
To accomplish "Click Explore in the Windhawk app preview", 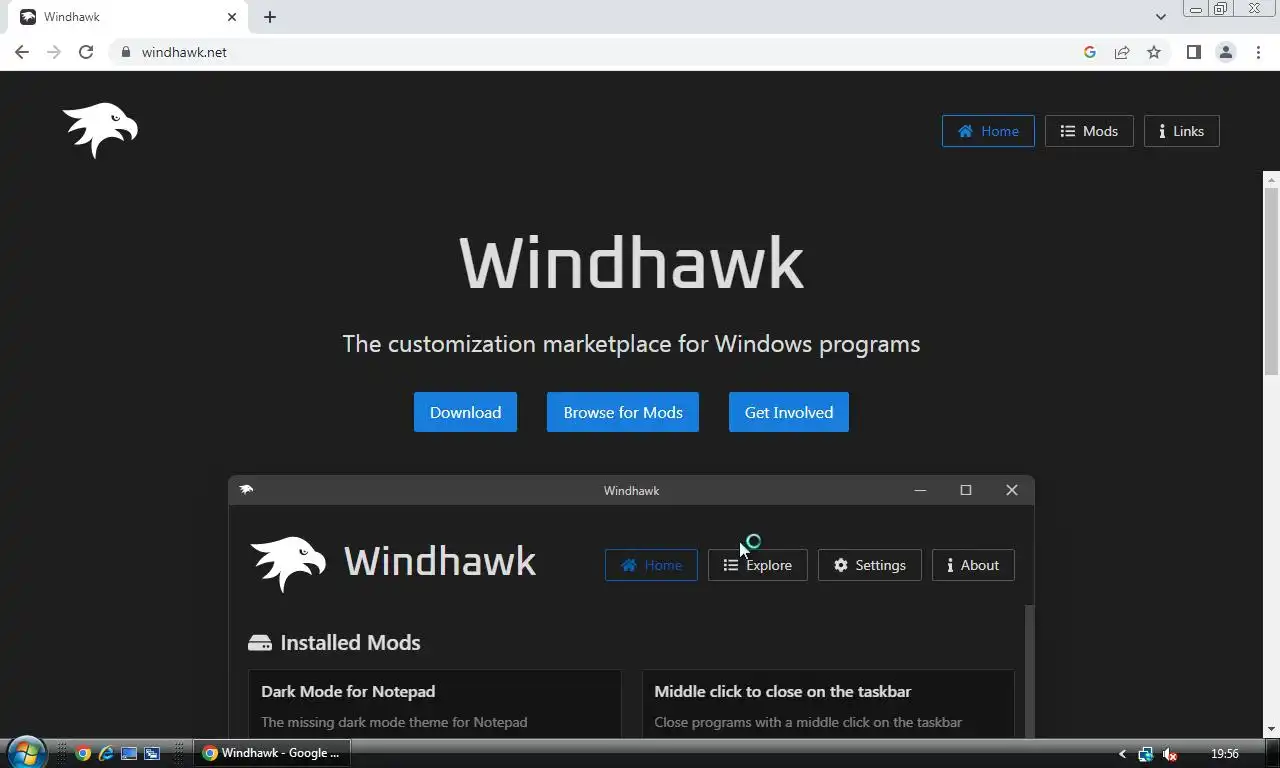I will point(757,565).
